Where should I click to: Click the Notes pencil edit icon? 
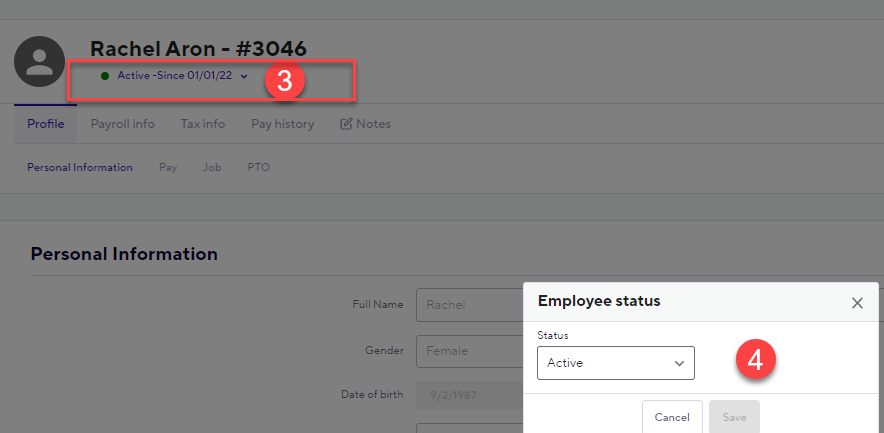tap(346, 123)
